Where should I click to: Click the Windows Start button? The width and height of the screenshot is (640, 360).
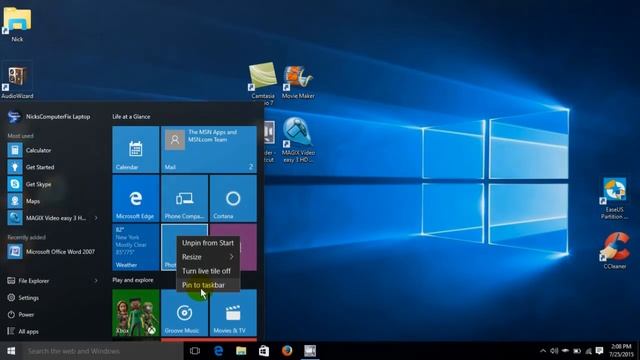tap(11, 351)
